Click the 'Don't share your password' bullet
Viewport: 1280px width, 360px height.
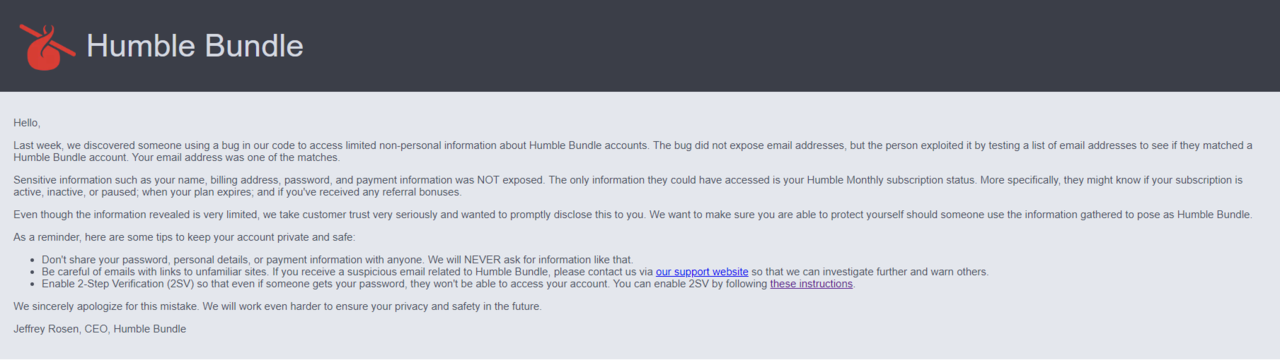click(x=337, y=260)
